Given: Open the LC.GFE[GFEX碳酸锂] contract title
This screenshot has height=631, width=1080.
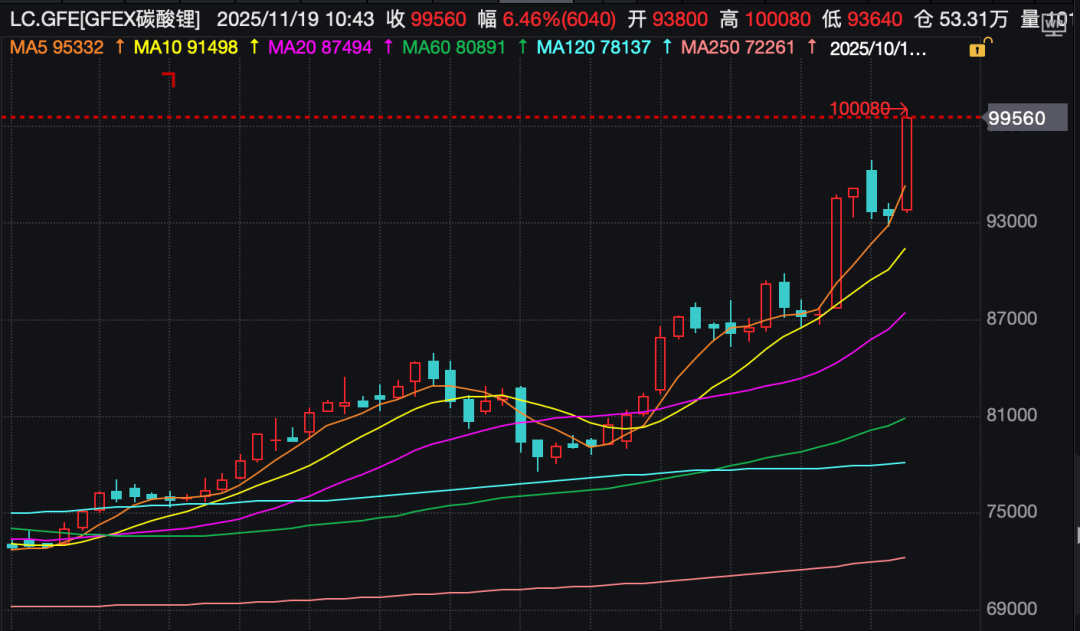Looking at the screenshot, I should (x=105, y=19).
